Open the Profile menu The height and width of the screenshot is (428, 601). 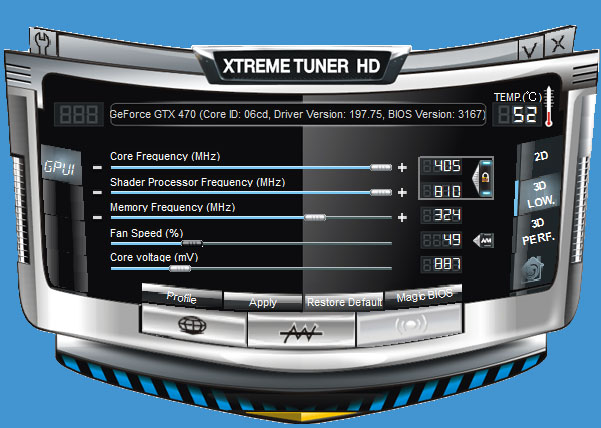pyautogui.click(x=182, y=297)
